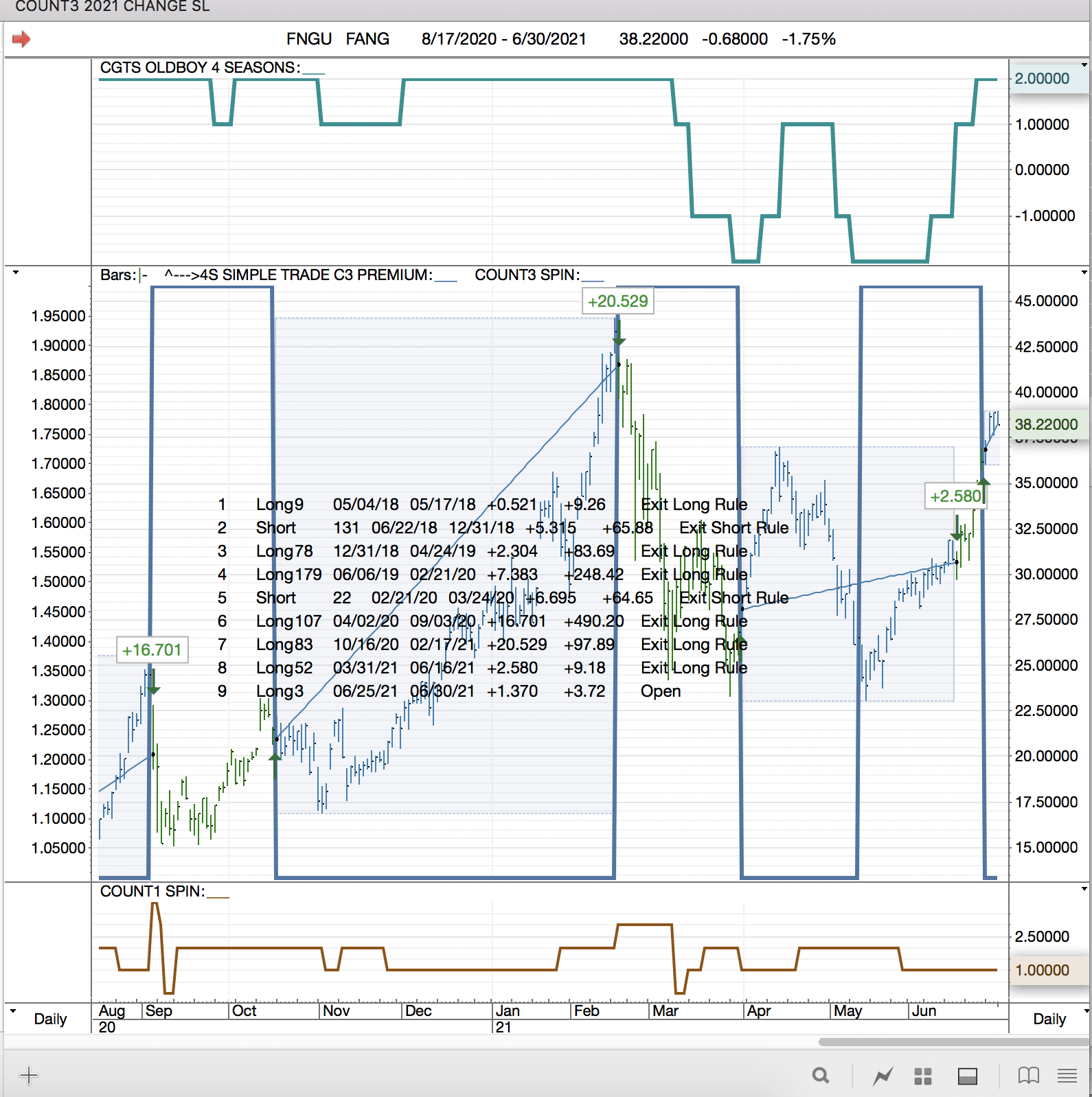Toggle the split panel layout icon
This screenshot has width=1092, height=1097.
tap(968, 1076)
